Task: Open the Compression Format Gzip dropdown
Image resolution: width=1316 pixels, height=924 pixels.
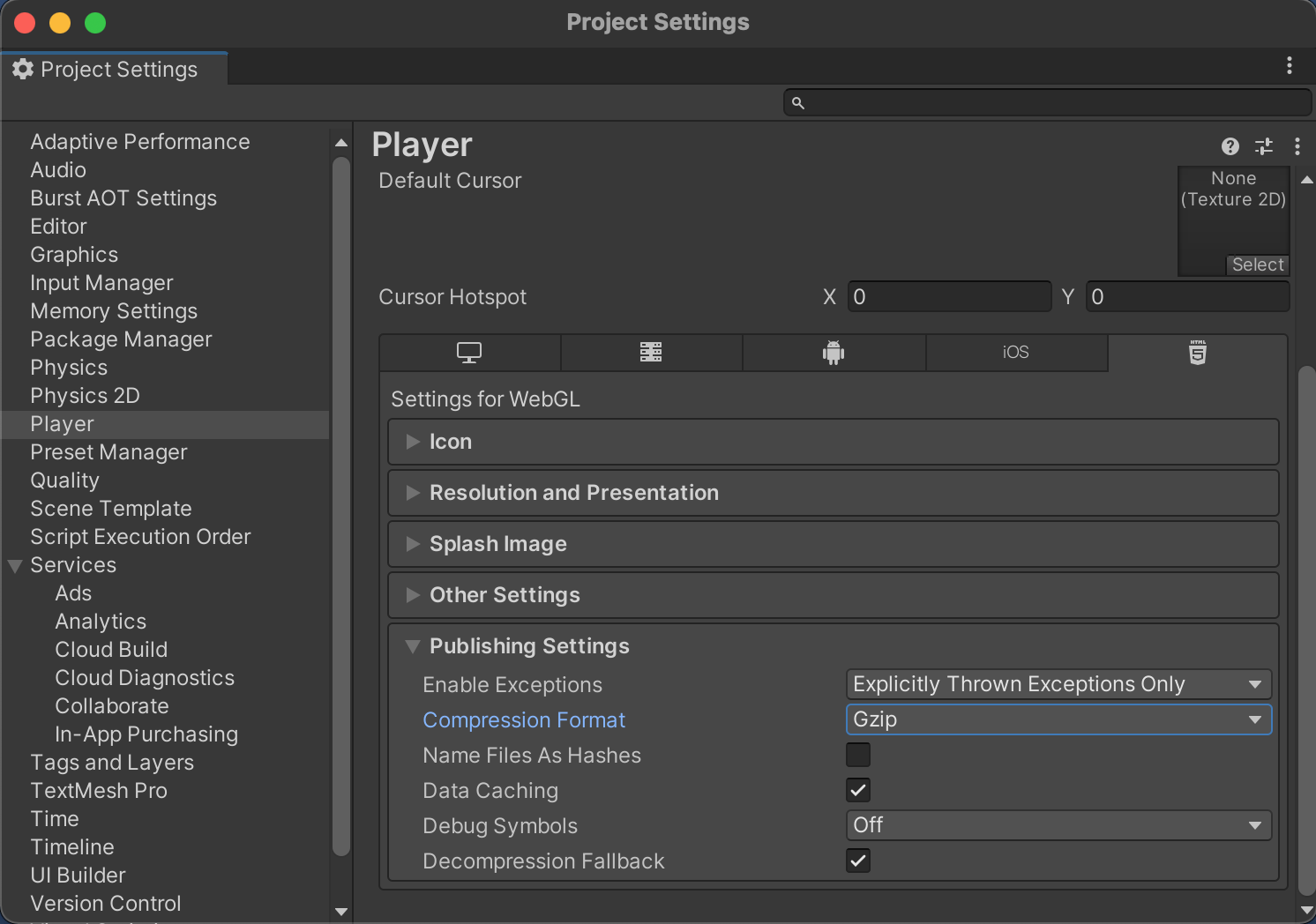Action: click(x=1058, y=719)
